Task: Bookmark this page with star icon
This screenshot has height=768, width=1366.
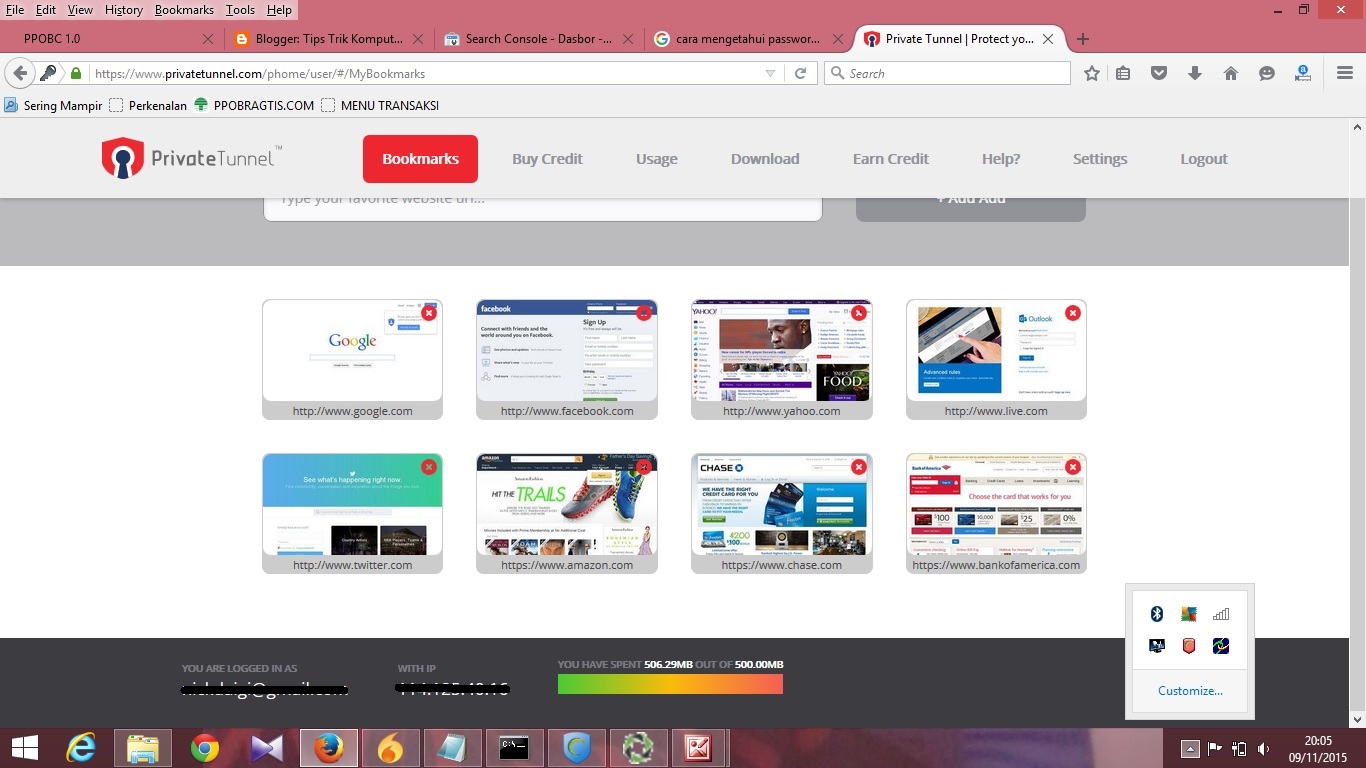Action: (x=1092, y=73)
